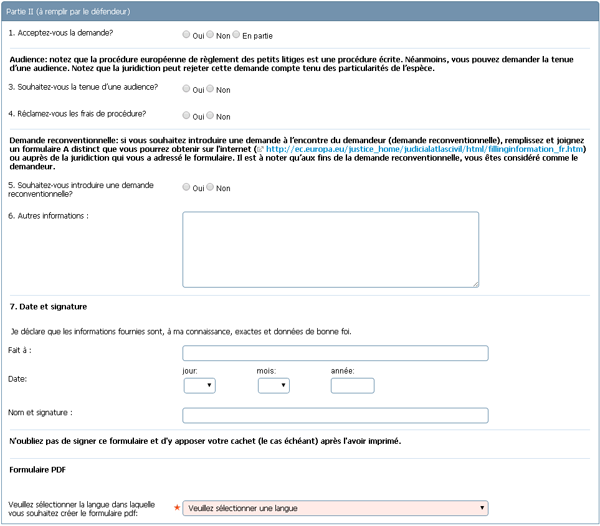Image resolution: width=600 pixels, height=526 pixels.
Task: Click into the 'Fait à' field
Action: [x=335, y=353]
